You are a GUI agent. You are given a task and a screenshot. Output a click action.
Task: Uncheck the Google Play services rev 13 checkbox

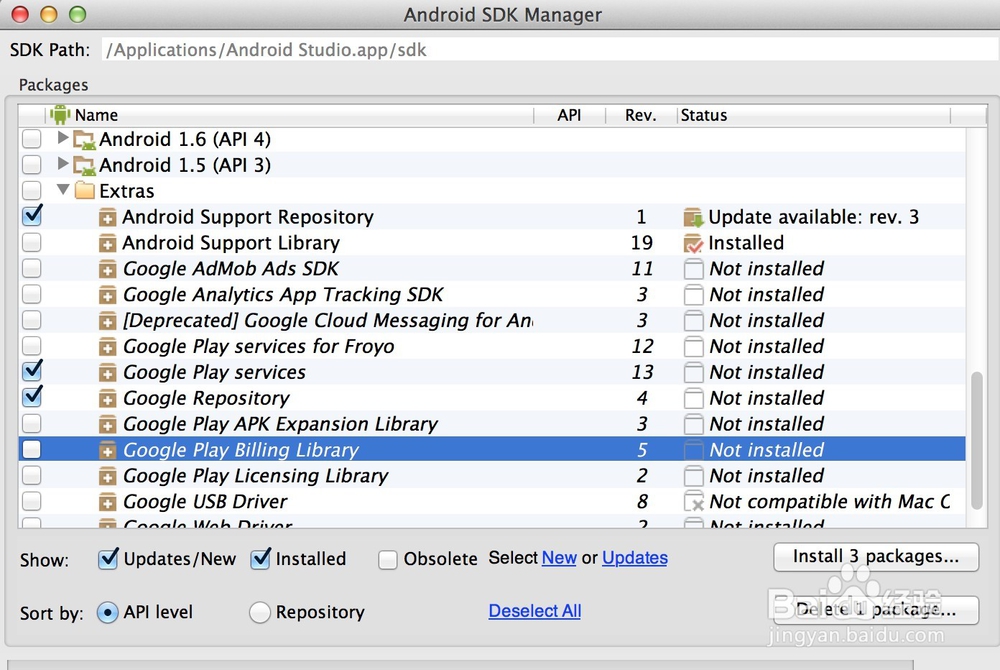click(32, 371)
